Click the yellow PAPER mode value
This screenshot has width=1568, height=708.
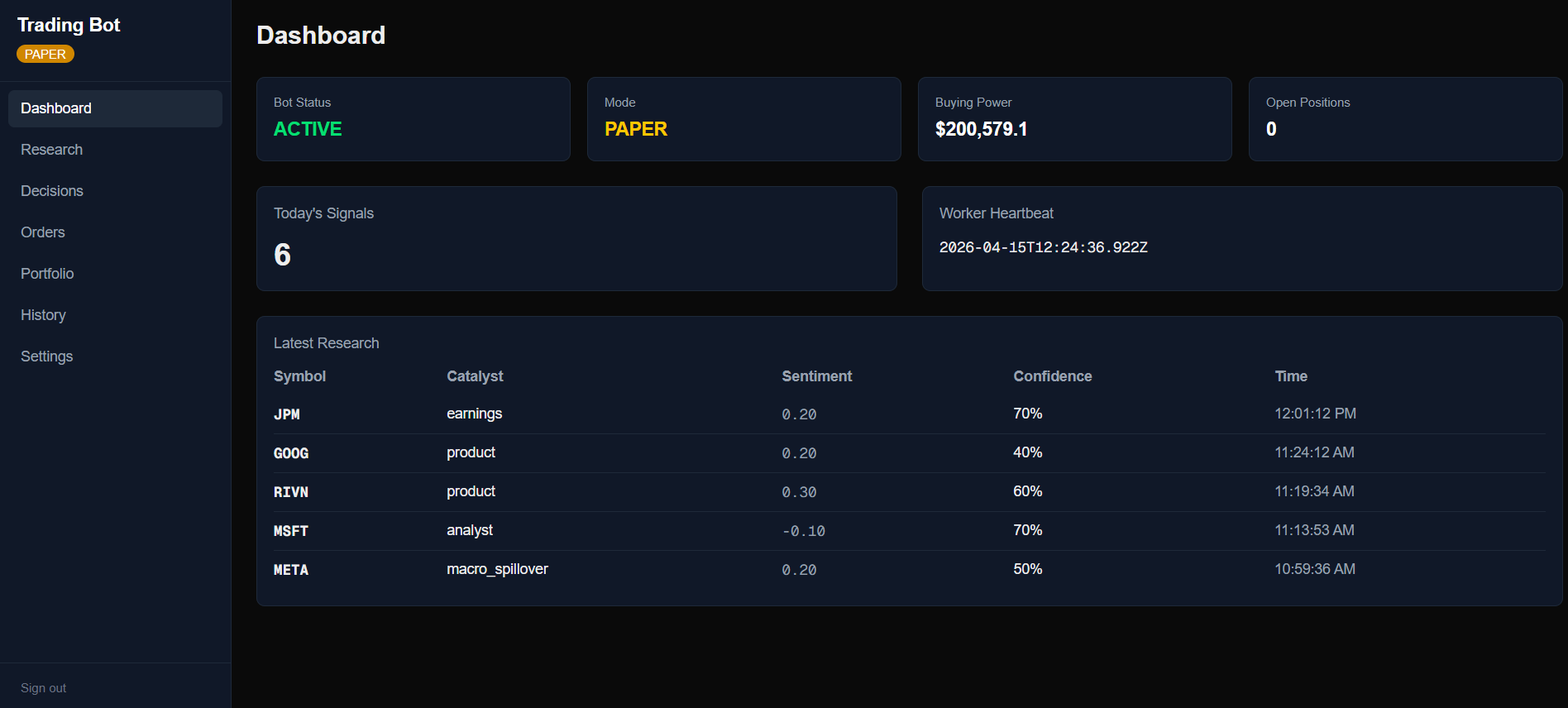[635, 129]
